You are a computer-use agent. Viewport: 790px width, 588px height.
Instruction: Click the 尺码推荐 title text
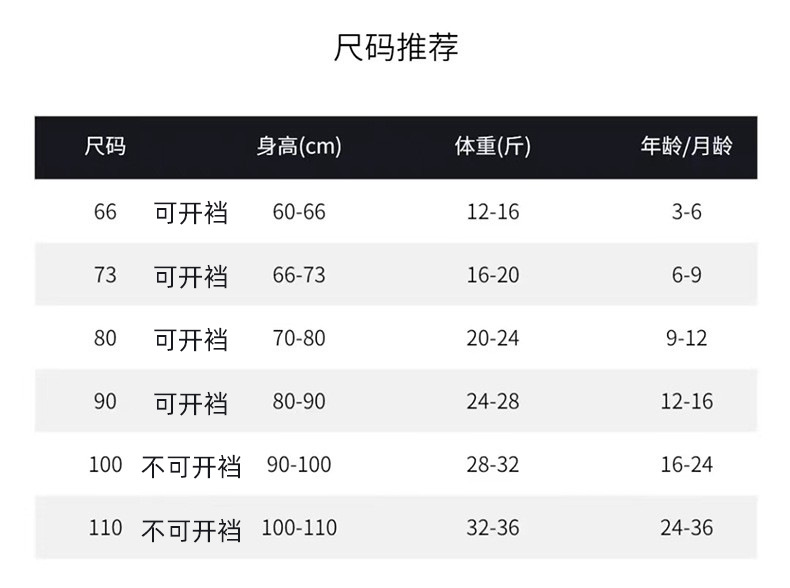click(x=395, y=48)
